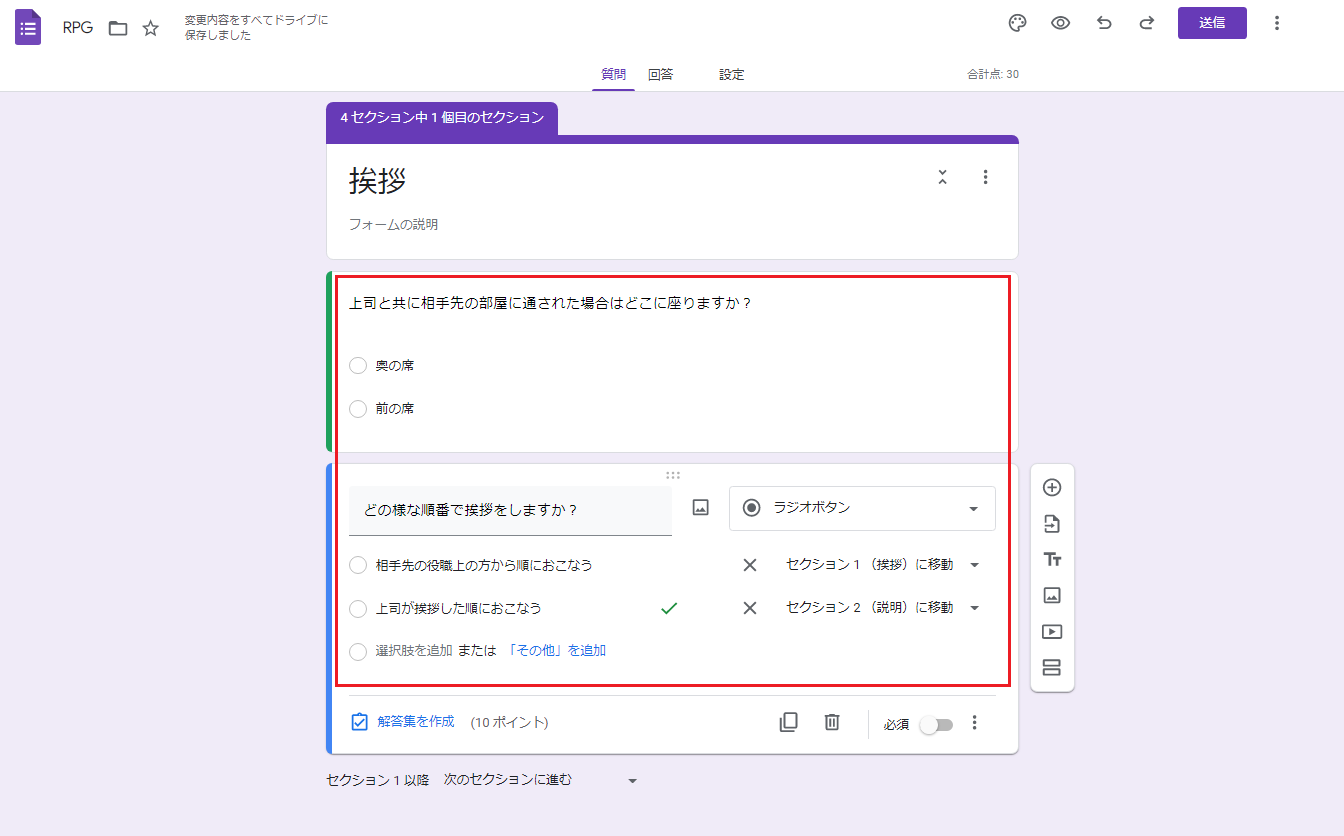Click the preview eye icon
This screenshot has height=836, width=1344.
pos(1060,23)
